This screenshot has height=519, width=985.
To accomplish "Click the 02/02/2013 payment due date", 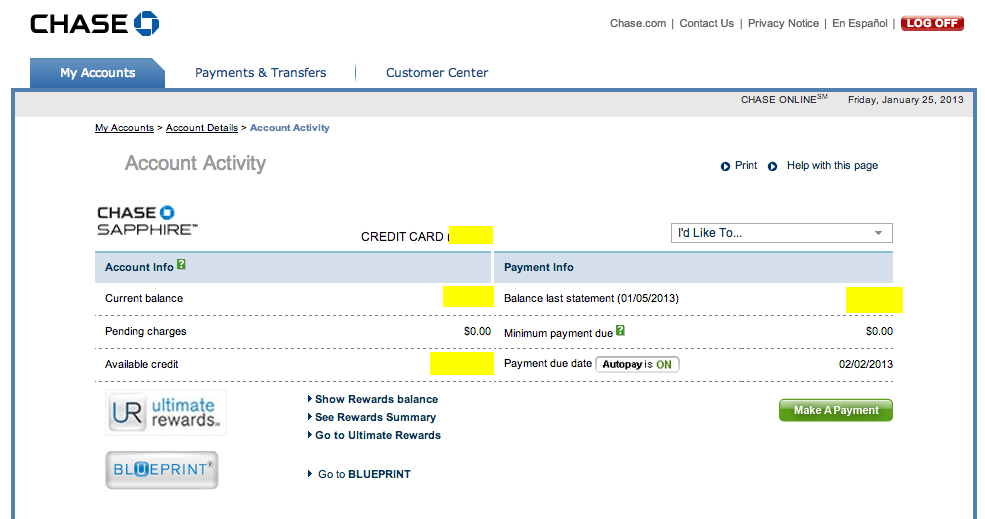I will click(x=866, y=364).
